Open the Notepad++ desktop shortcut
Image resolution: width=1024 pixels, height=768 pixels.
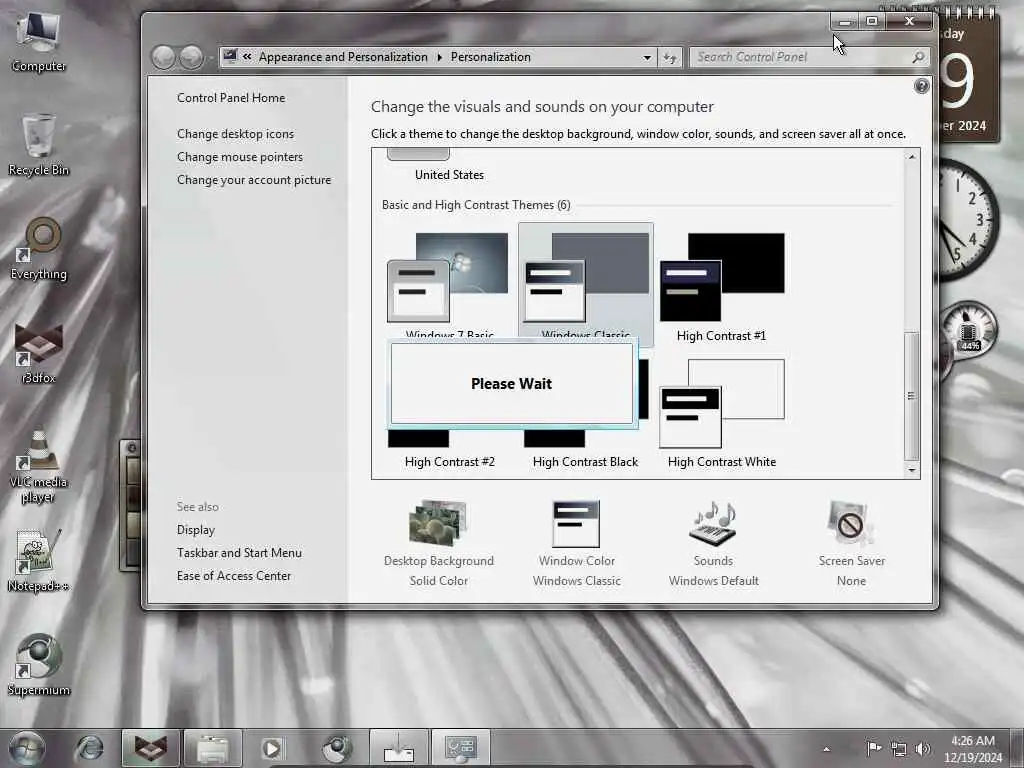click(x=39, y=560)
